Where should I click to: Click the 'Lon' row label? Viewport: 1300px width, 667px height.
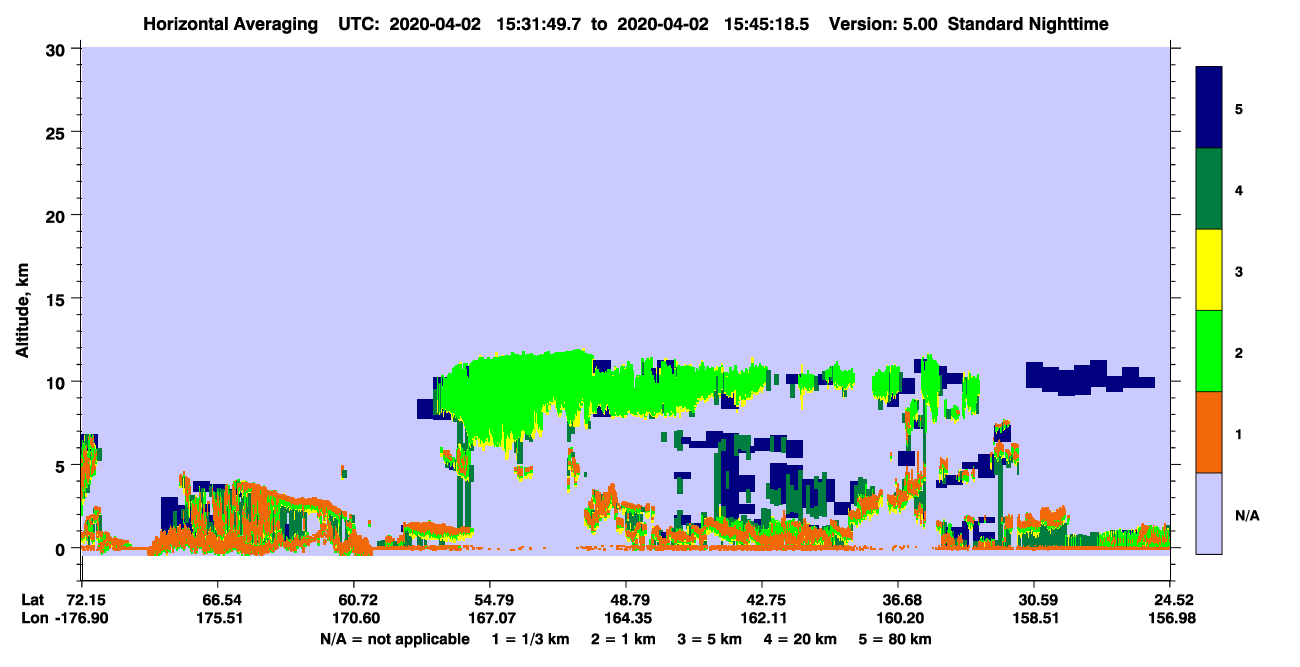click(33, 619)
